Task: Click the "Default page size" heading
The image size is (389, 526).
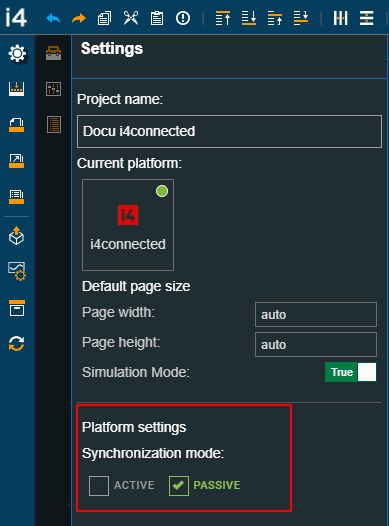Action: tap(136, 286)
